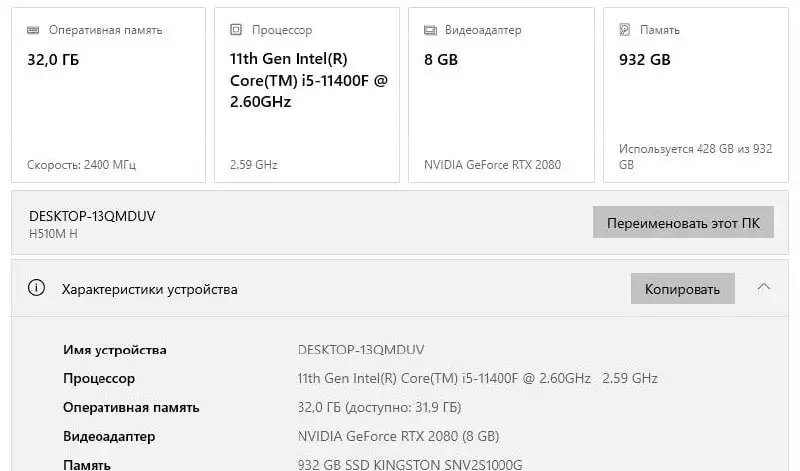
Task: Click the info icon beside Характеристики устройства
Action: tap(37, 289)
